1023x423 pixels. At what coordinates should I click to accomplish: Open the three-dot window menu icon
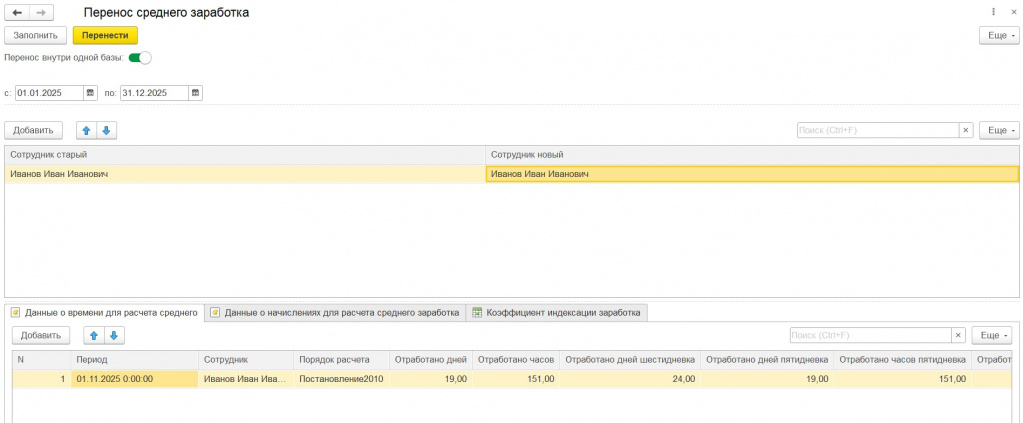(x=994, y=12)
